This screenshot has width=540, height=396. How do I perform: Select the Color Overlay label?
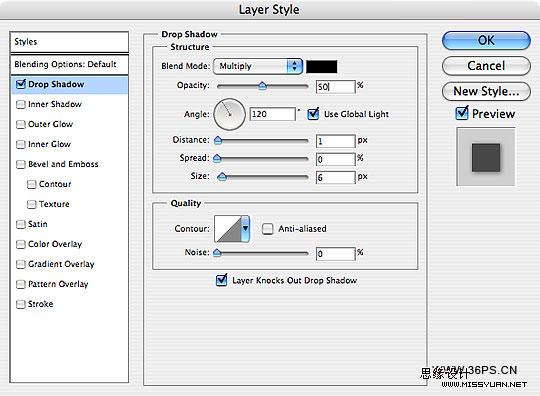[55, 244]
